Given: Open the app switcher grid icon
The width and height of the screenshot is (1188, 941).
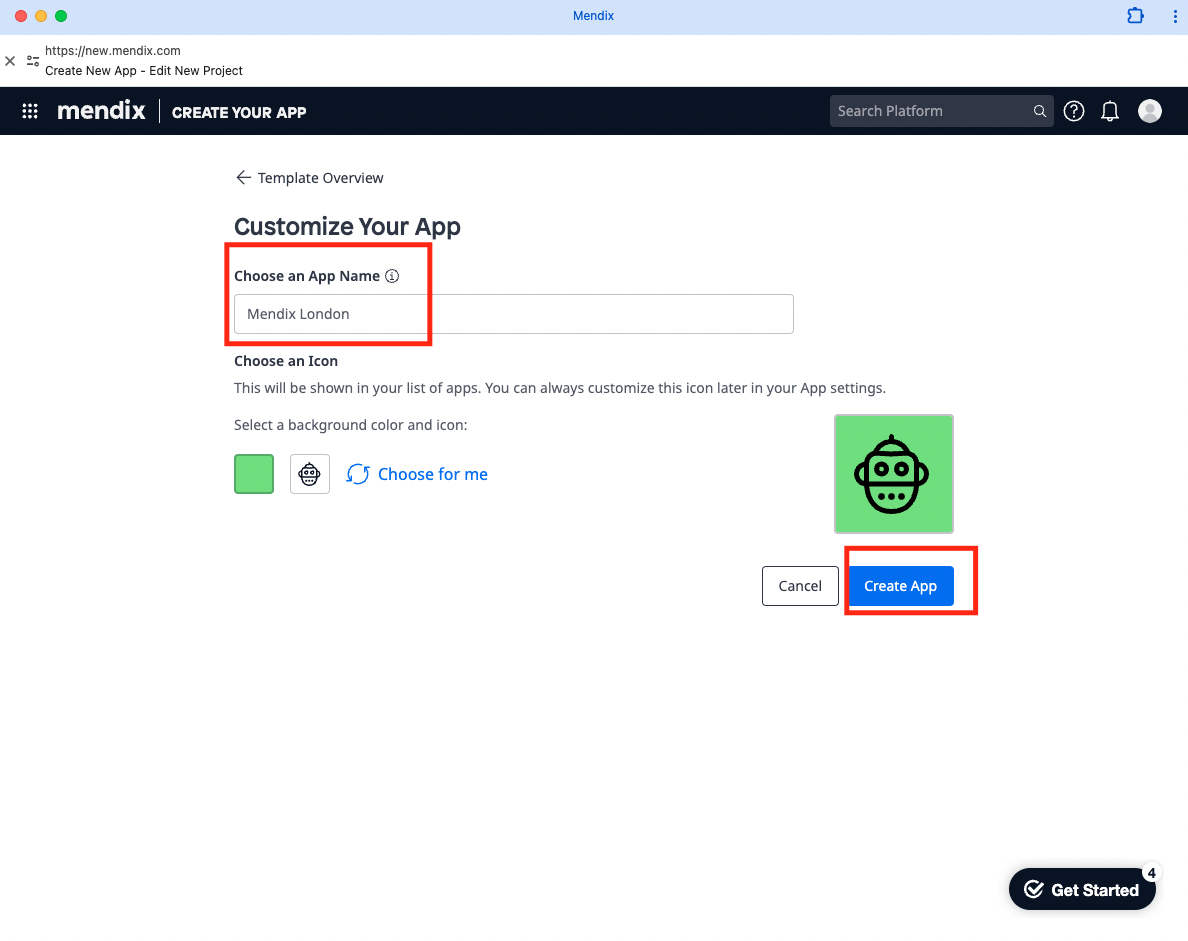Looking at the screenshot, I should (30, 111).
